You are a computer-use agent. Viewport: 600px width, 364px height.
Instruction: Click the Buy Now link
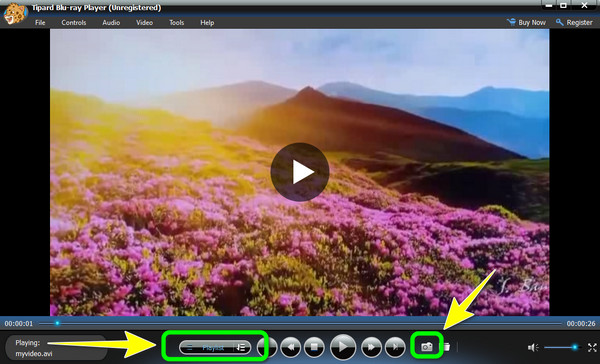(526, 23)
